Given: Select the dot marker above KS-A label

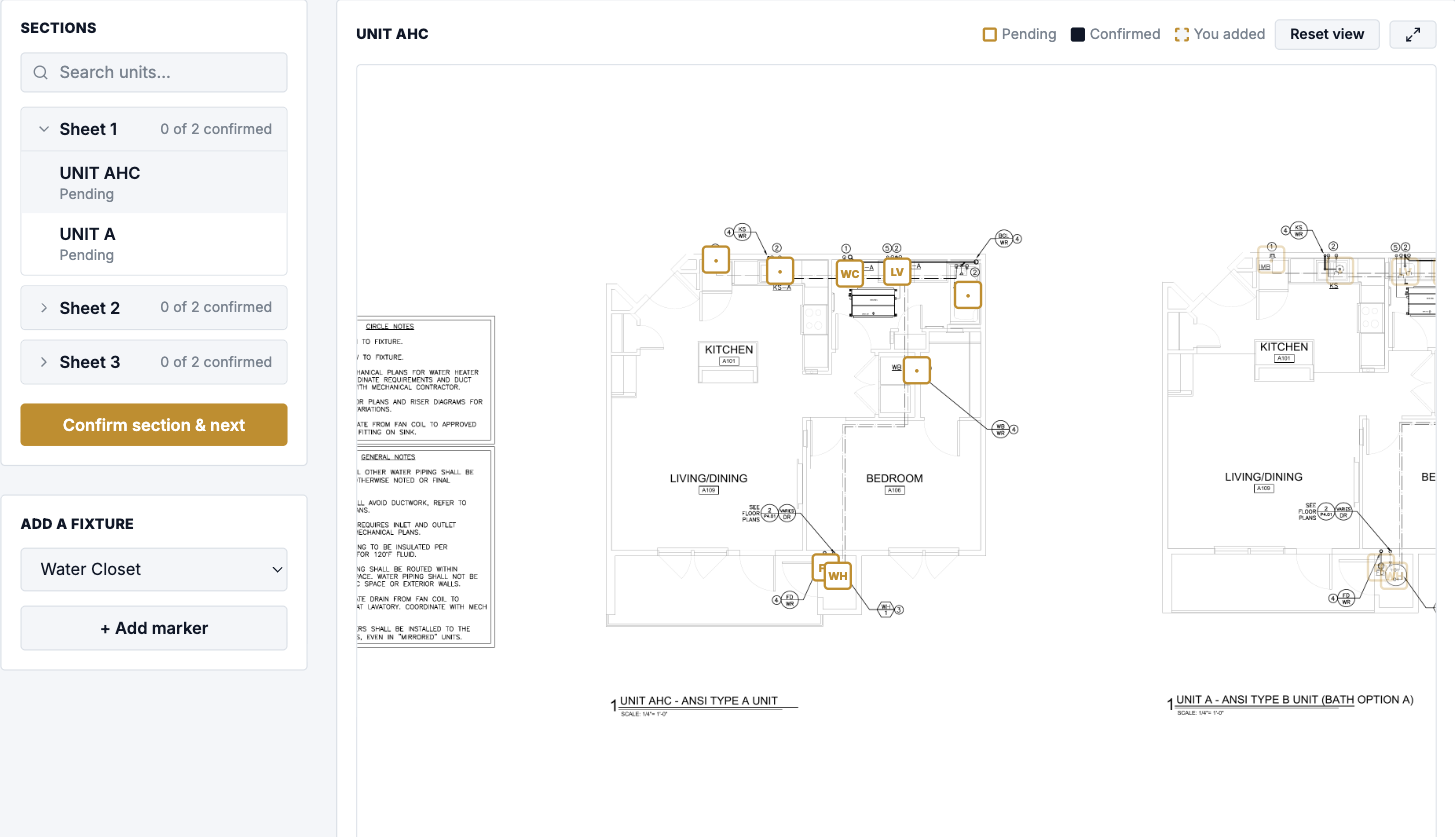Looking at the screenshot, I should (780, 271).
